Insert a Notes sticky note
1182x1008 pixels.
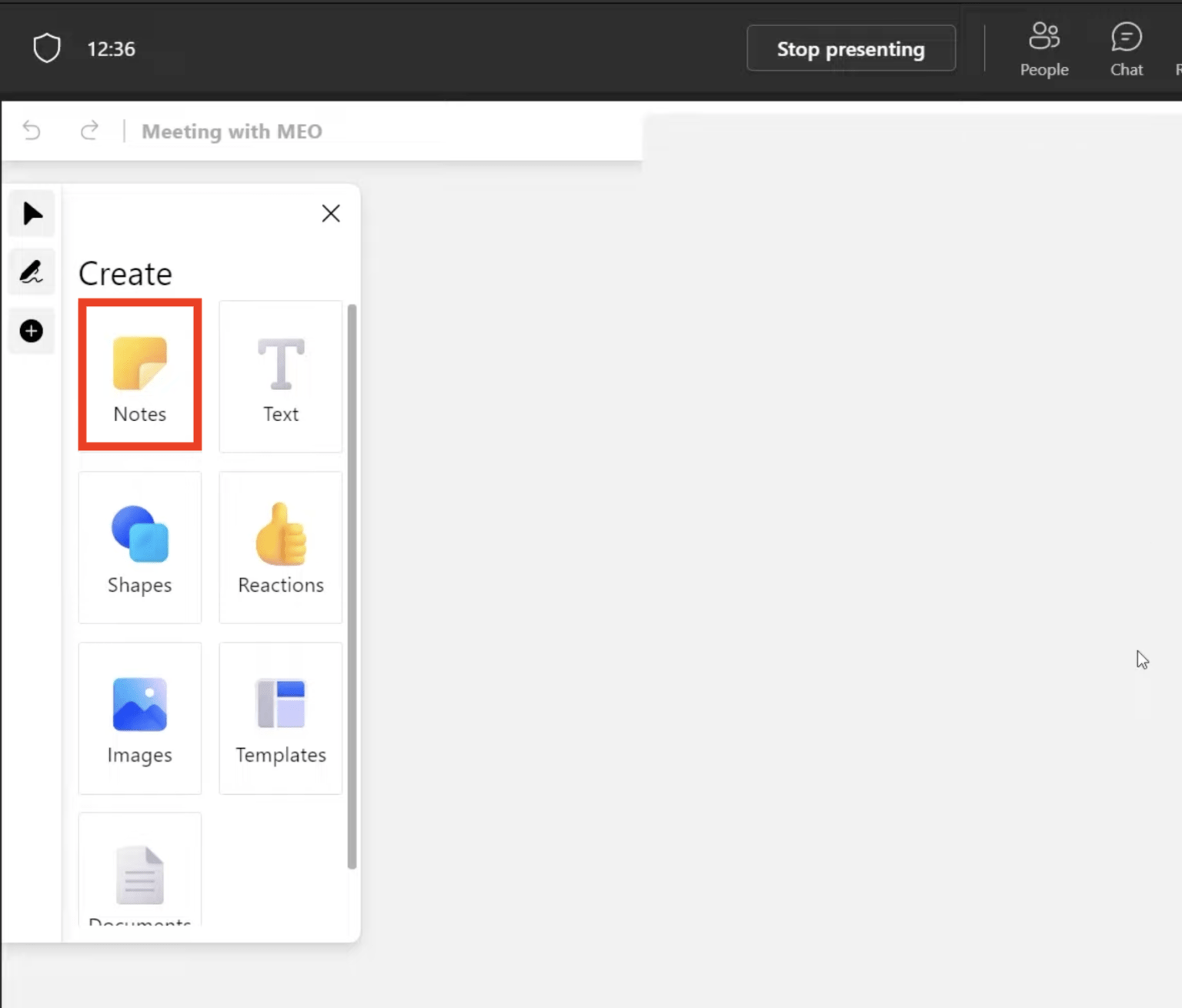139,375
